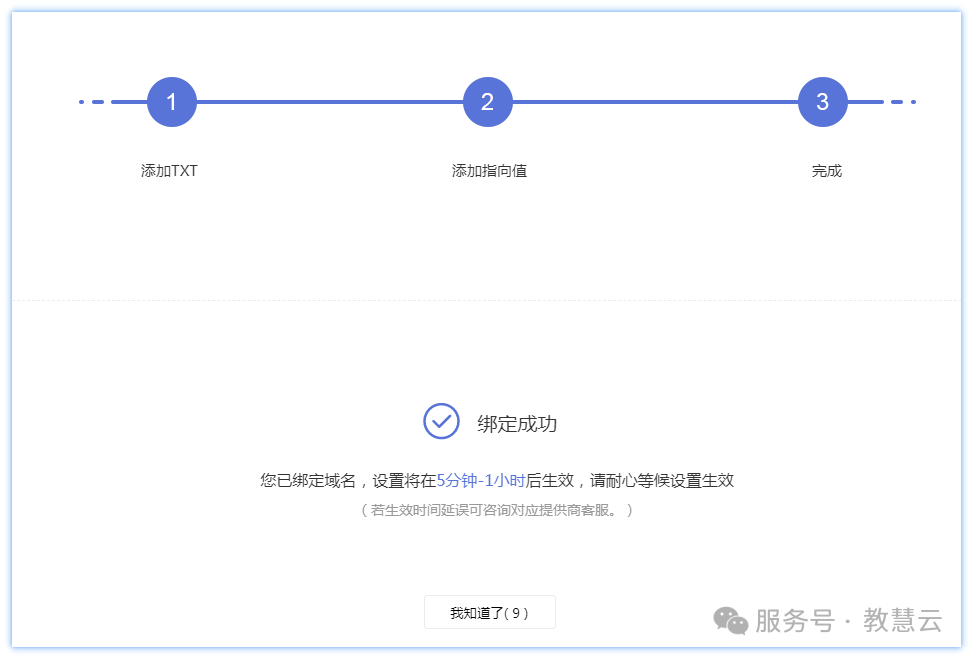Click the gray 若生效时间延误 note
Viewport: 973px width, 659px height.
click(497, 510)
